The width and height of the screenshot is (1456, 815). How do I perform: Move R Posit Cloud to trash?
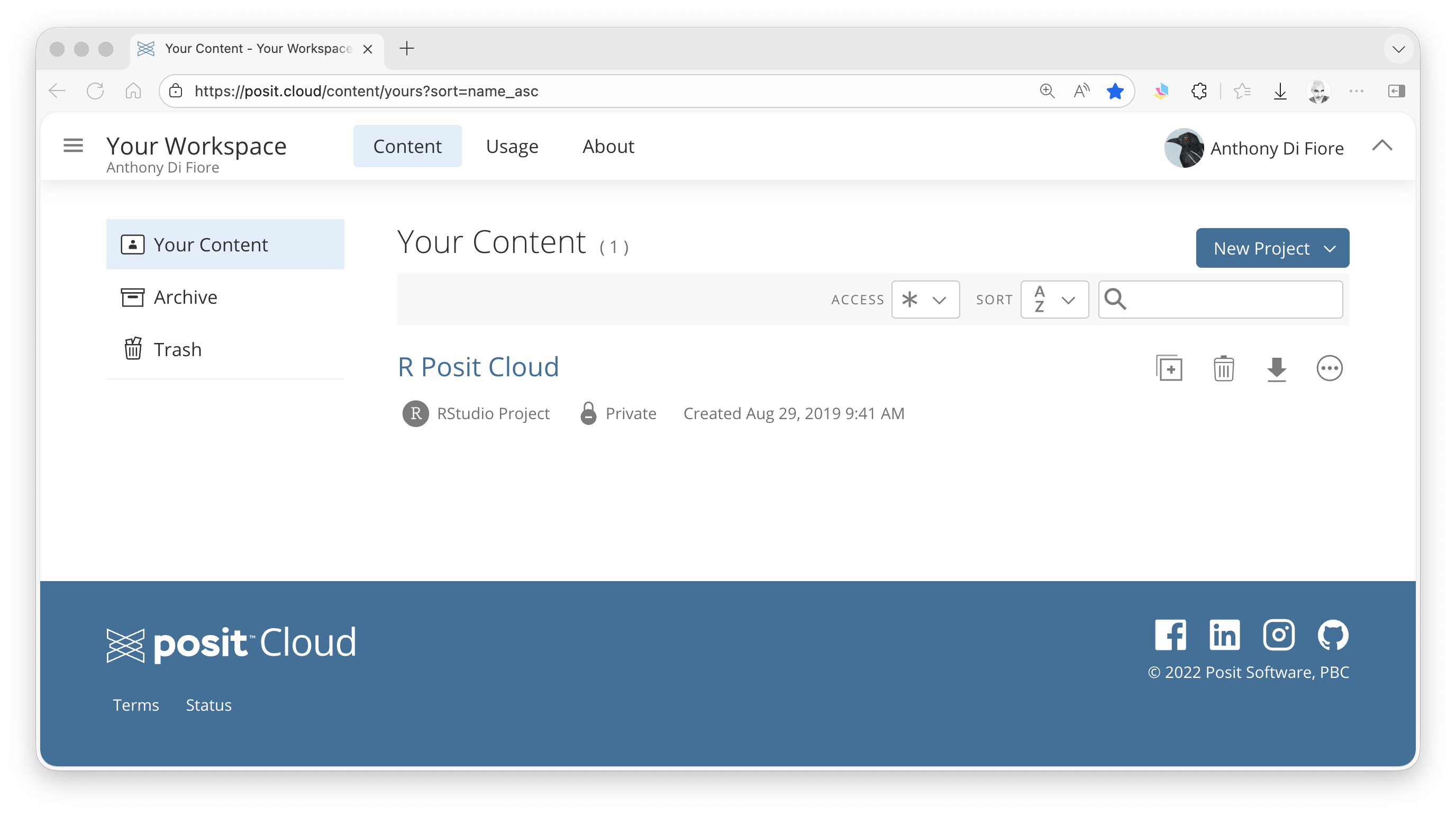pyautogui.click(x=1223, y=368)
